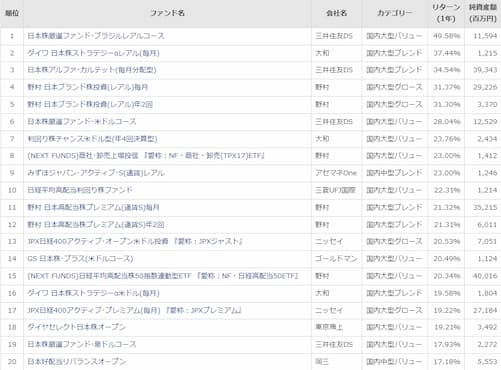Click net assets value 40,016
The height and width of the screenshot is (370, 501).
[x=485, y=276]
